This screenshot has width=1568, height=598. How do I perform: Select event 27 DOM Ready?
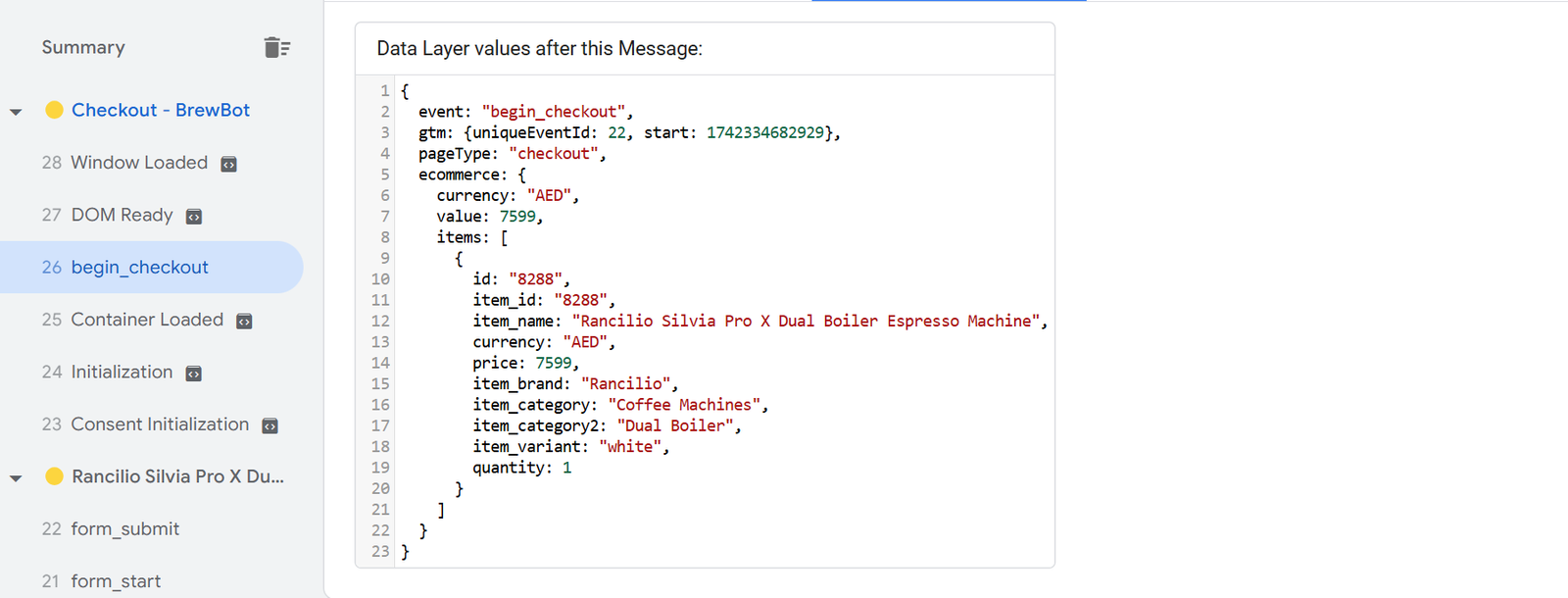click(121, 215)
